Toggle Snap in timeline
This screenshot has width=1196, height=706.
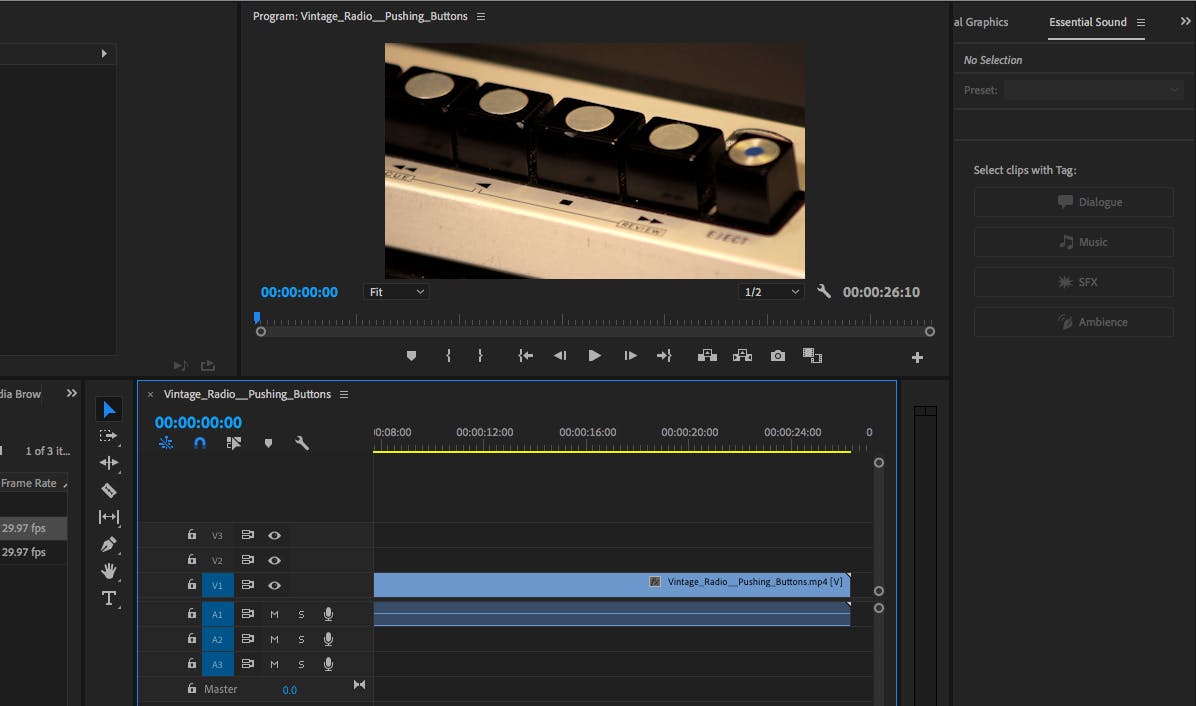(x=200, y=443)
